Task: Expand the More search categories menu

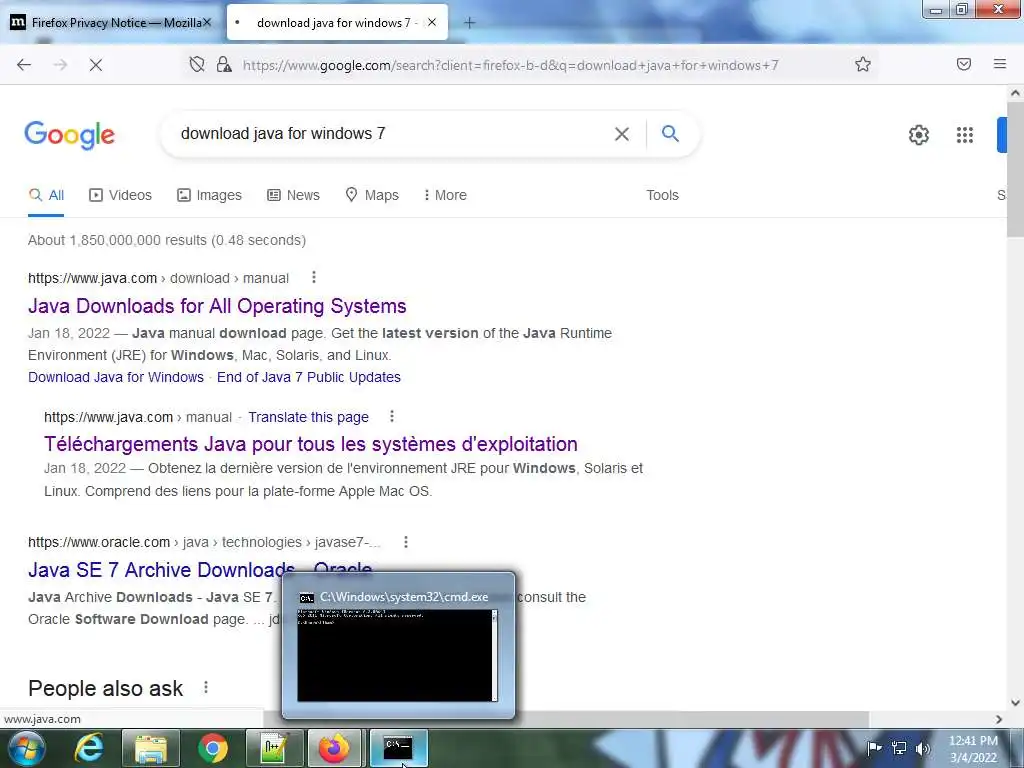Action: [x=445, y=195]
